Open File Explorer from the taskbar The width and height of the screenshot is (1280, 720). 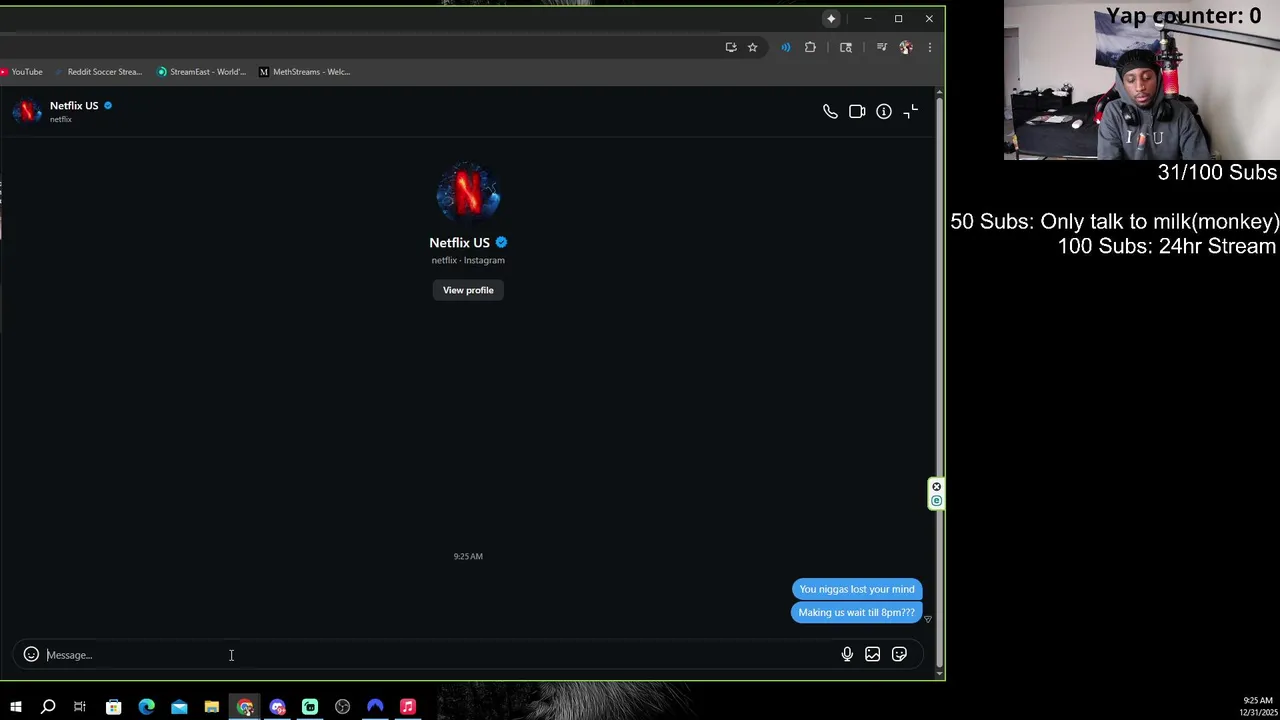tap(212, 707)
